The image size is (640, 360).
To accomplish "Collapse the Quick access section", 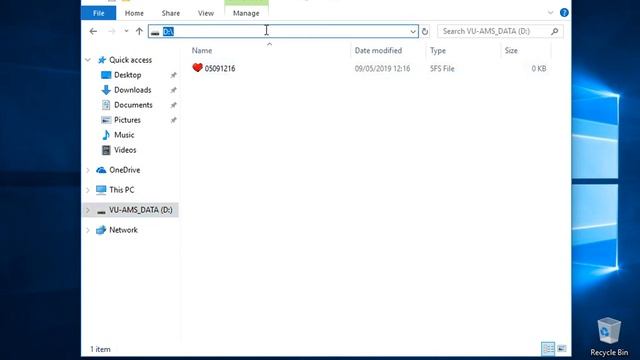I will [88, 60].
